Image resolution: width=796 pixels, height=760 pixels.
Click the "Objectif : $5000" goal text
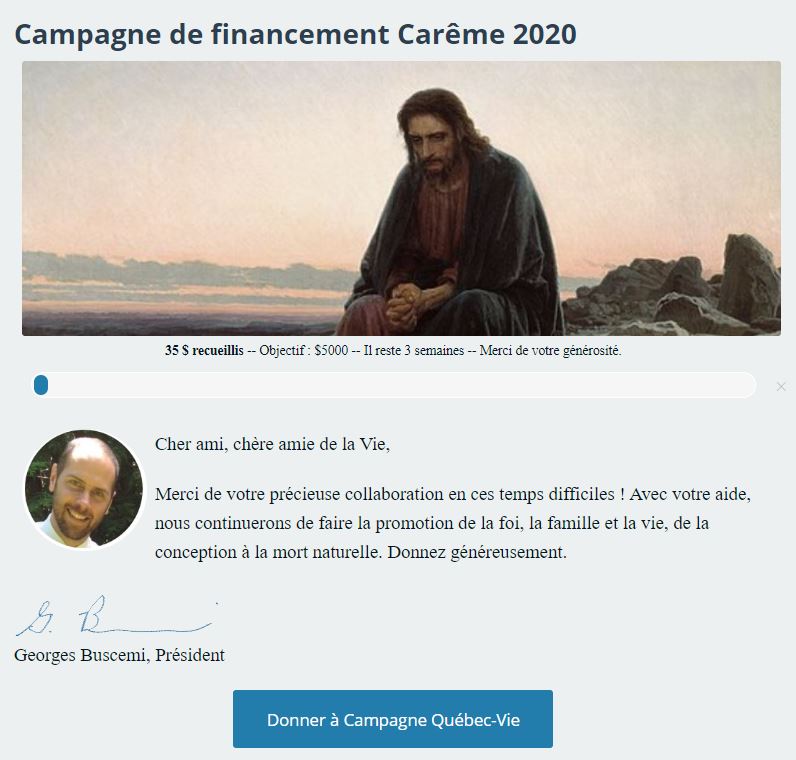click(x=303, y=351)
